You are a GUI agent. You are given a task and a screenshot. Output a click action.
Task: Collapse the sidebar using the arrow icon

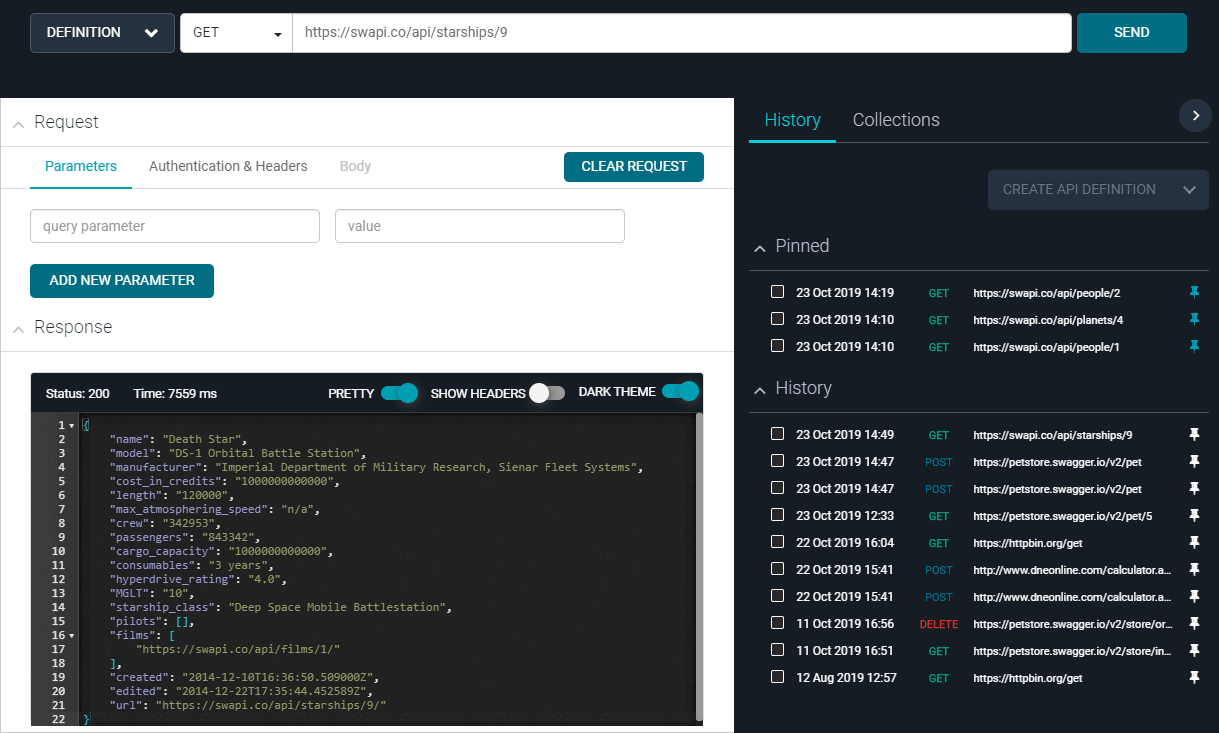(x=1195, y=115)
